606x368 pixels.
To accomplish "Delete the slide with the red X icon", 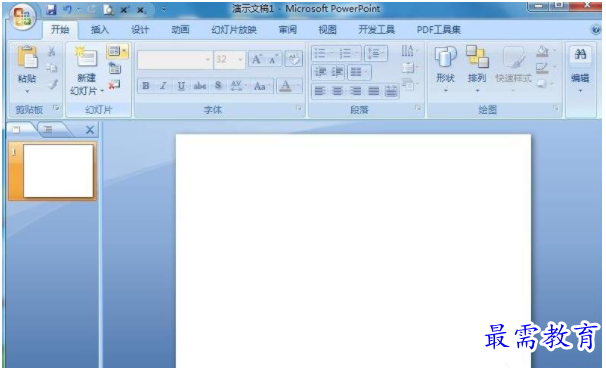I will coord(114,85).
